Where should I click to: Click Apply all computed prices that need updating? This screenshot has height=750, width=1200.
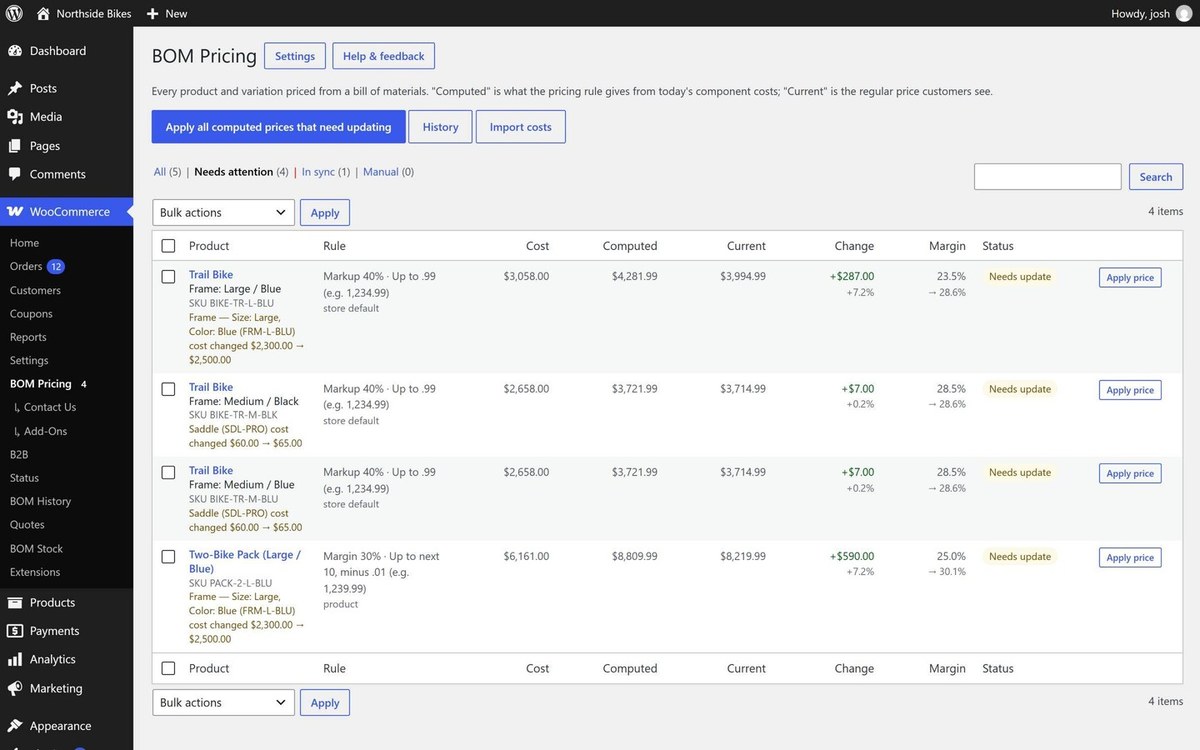coord(278,127)
